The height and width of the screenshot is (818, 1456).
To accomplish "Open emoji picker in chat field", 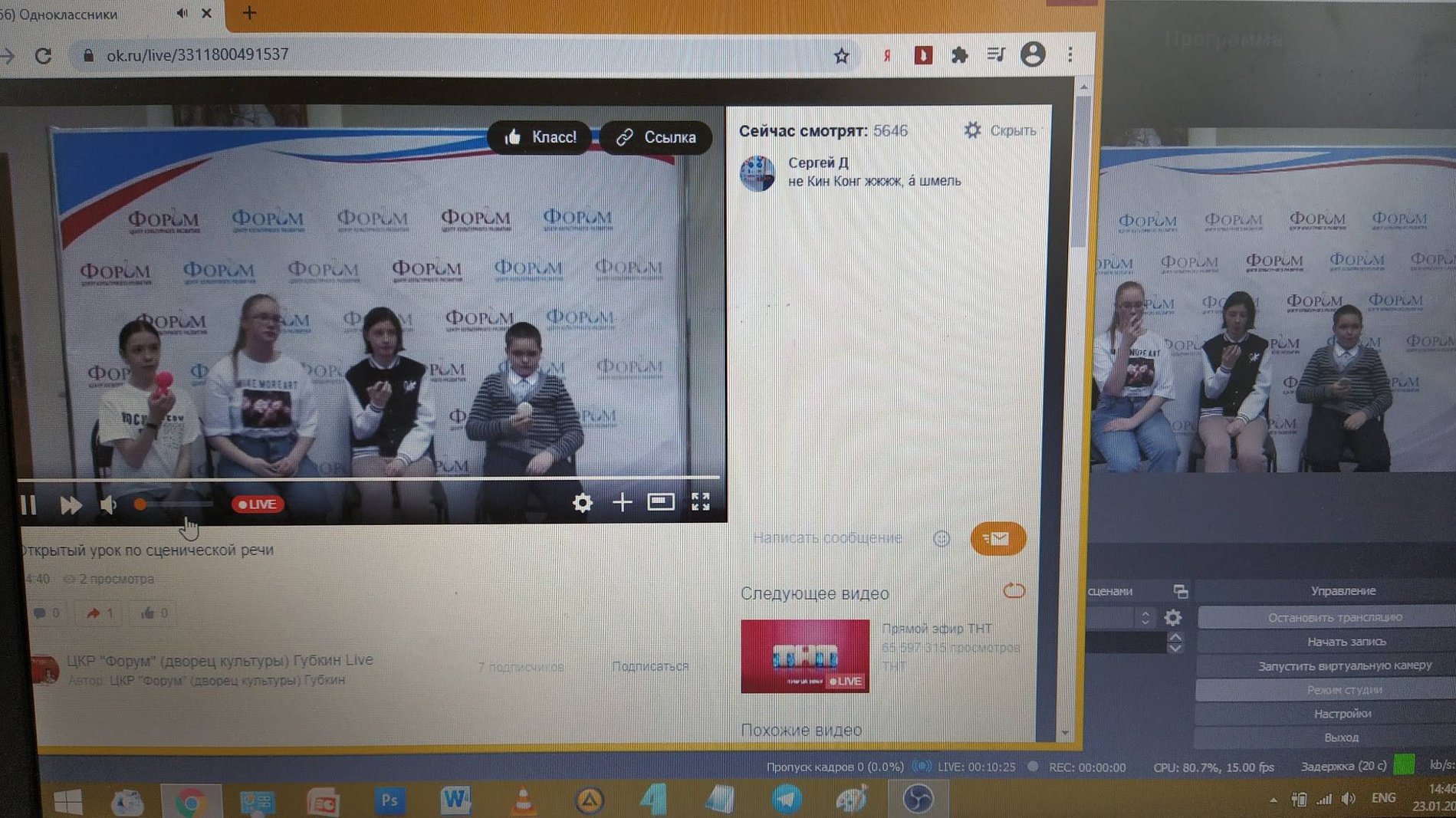I will pyautogui.click(x=942, y=539).
